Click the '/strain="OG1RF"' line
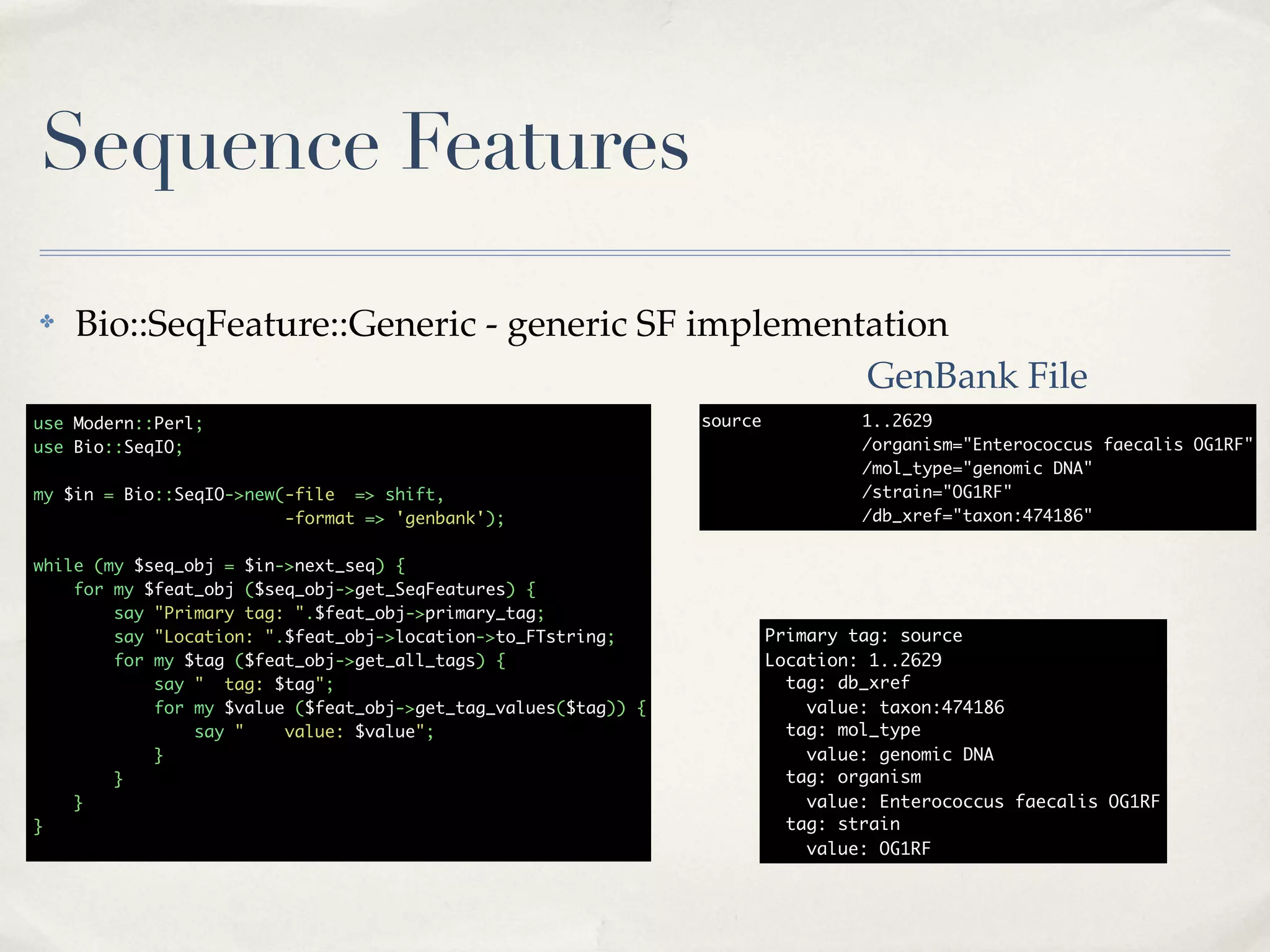Screen dimensions: 1270x952 (x=936, y=492)
